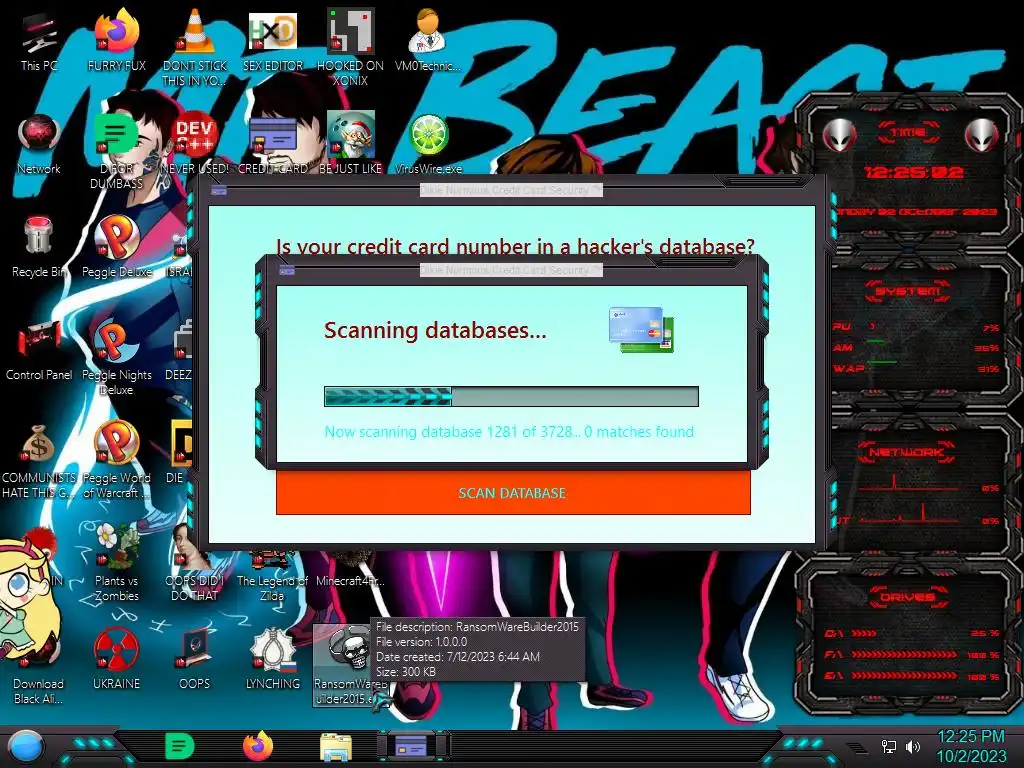Open Firefox from the taskbar

tap(259, 746)
